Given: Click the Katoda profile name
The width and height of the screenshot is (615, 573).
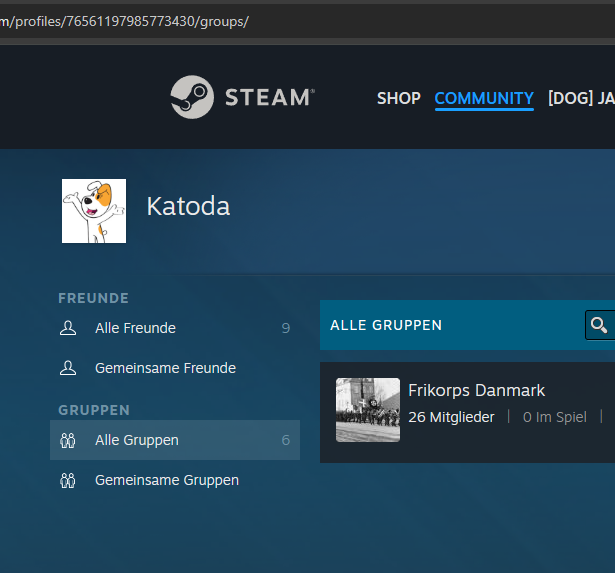Looking at the screenshot, I should coord(188,206).
